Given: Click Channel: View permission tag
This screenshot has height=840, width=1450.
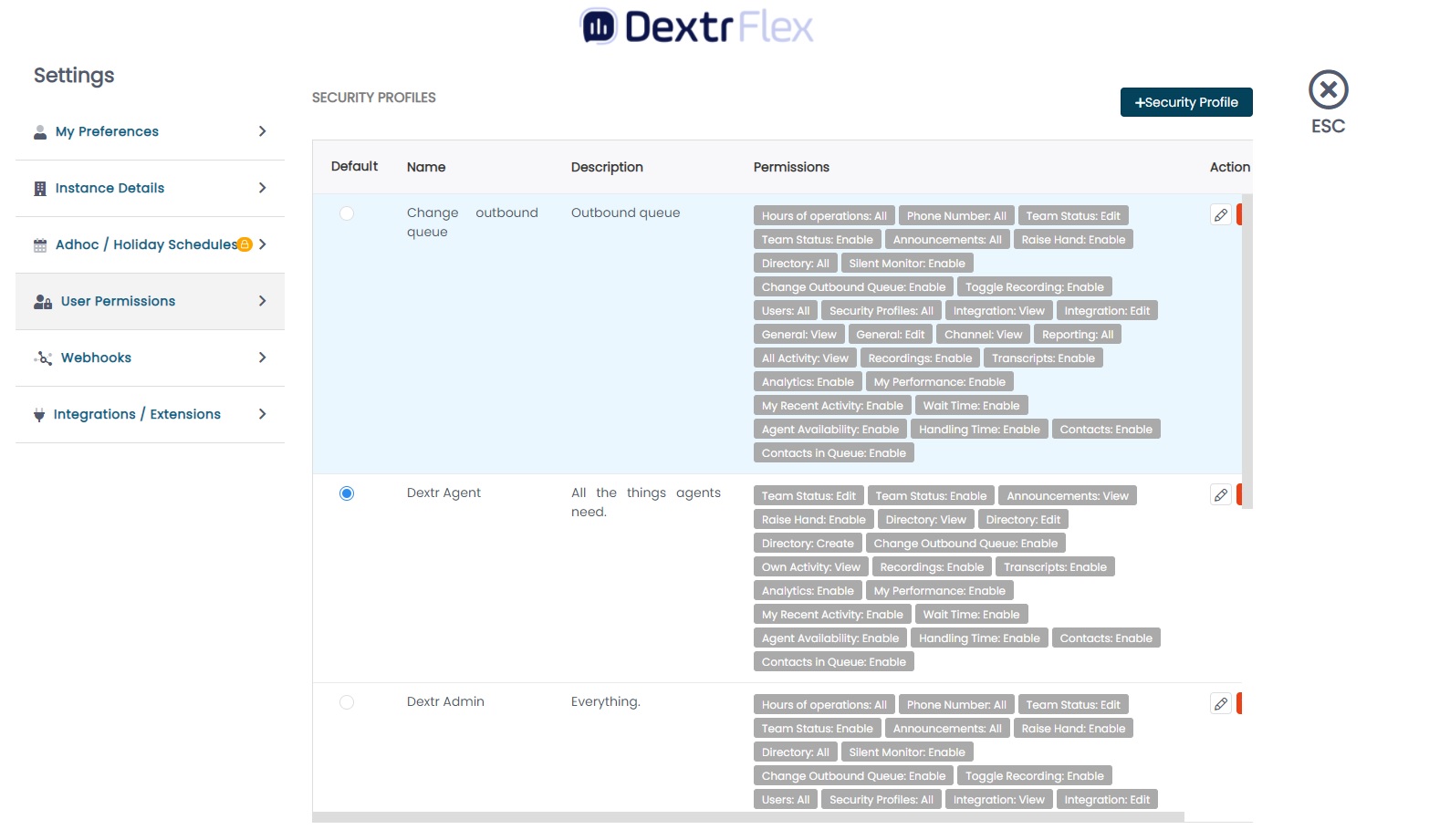Looking at the screenshot, I should click(x=983, y=335).
